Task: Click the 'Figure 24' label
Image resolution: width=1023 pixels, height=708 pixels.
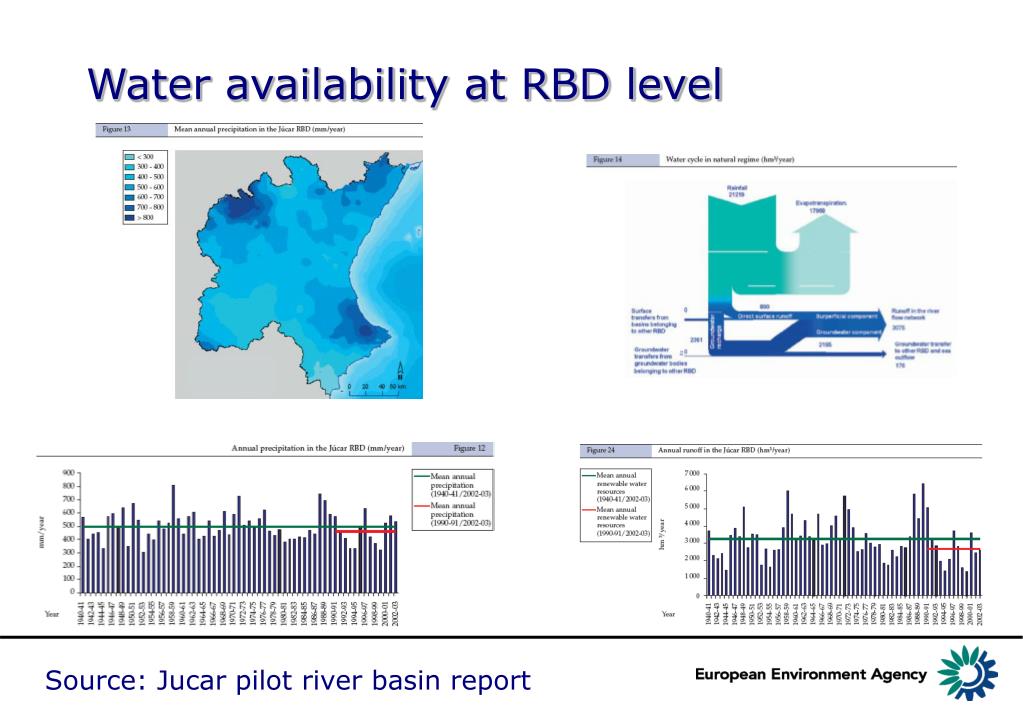Action: click(x=600, y=450)
